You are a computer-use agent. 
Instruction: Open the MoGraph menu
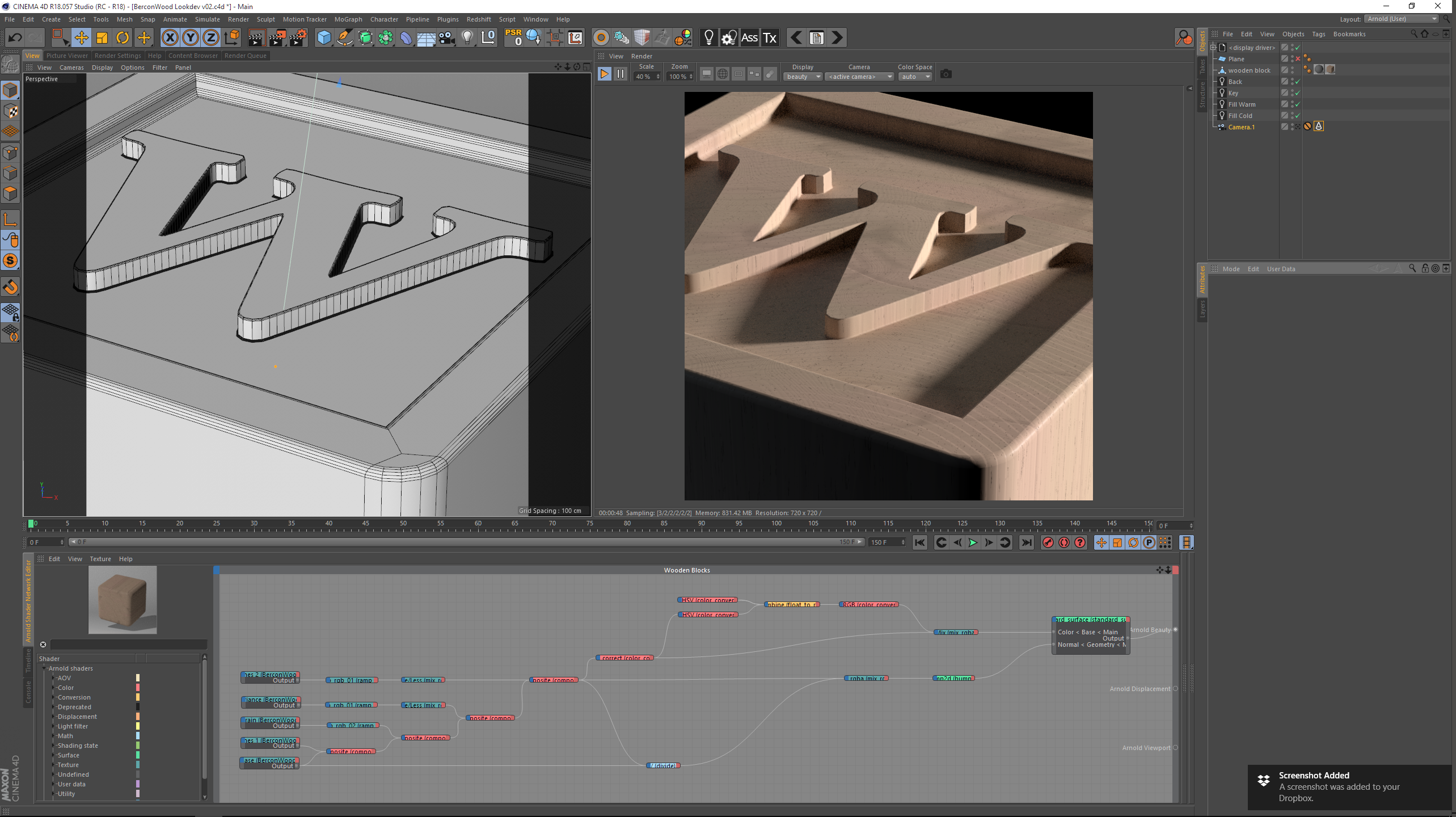pyautogui.click(x=348, y=19)
